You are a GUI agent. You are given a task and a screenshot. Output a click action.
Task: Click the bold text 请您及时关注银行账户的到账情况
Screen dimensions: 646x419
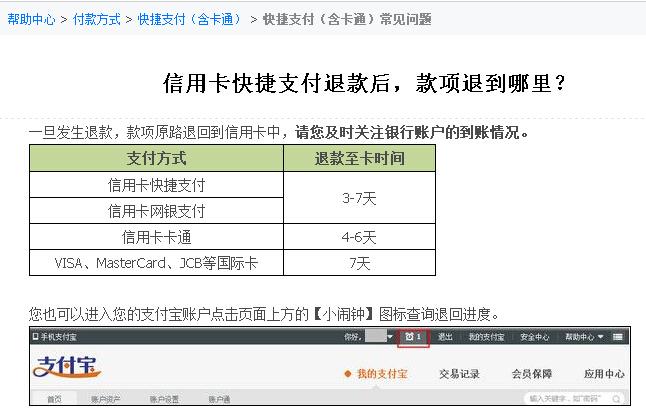point(412,132)
